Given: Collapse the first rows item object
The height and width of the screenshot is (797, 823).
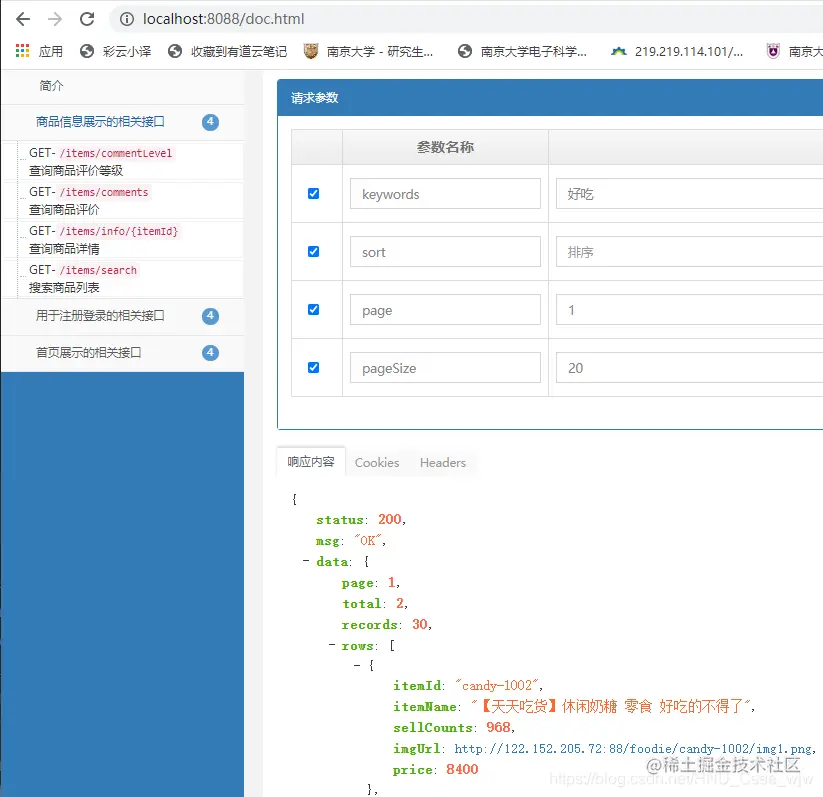Looking at the screenshot, I should [x=357, y=665].
